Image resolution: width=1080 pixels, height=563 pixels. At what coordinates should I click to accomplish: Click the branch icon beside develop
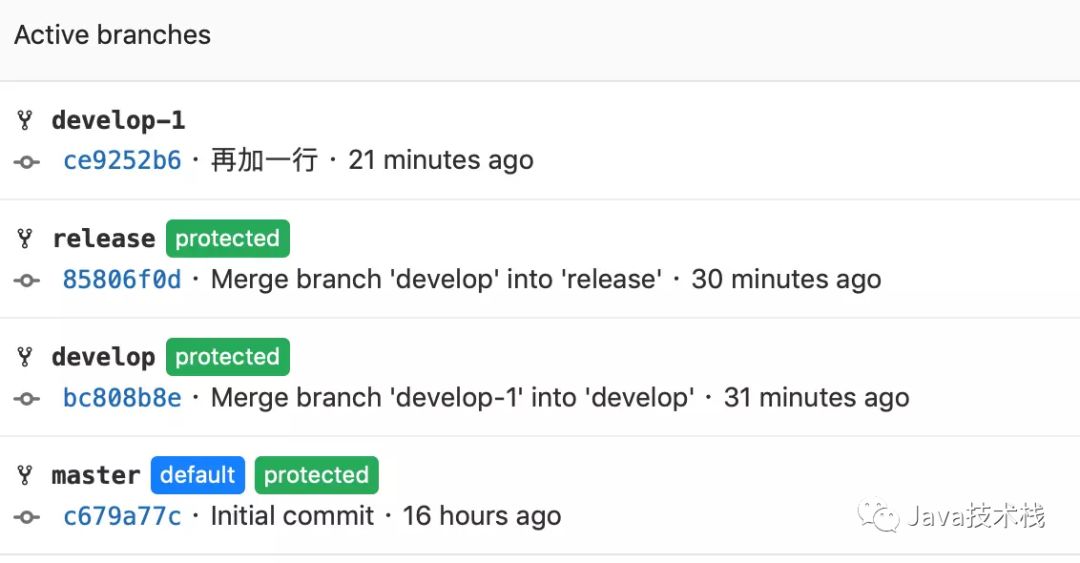[26, 357]
